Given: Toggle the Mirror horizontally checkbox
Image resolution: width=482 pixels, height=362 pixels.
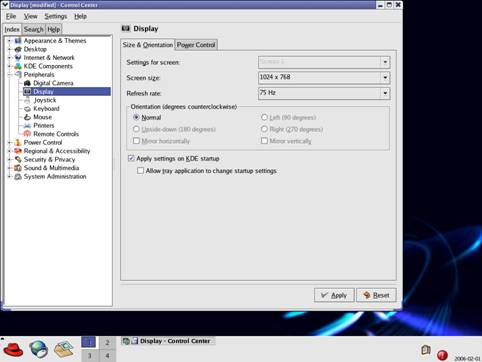Looking at the screenshot, I should coord(136,141).
